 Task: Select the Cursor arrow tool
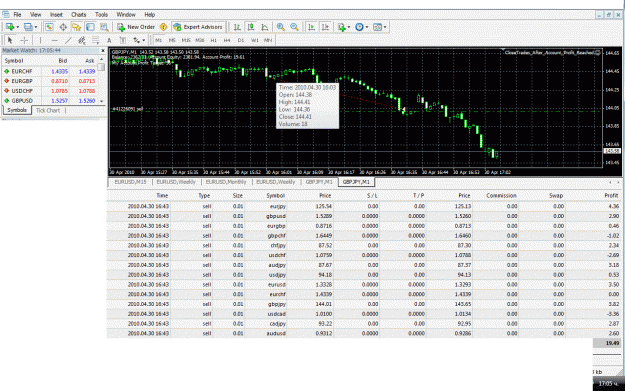coord(10,40)
